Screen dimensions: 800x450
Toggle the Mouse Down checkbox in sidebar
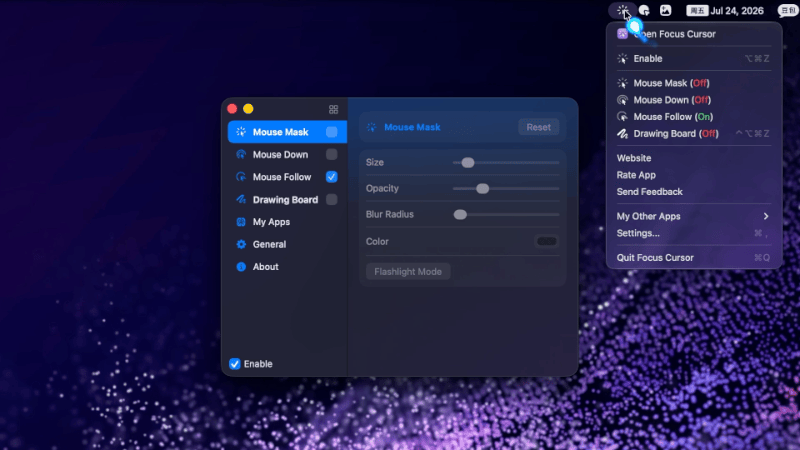coord(332,154)
